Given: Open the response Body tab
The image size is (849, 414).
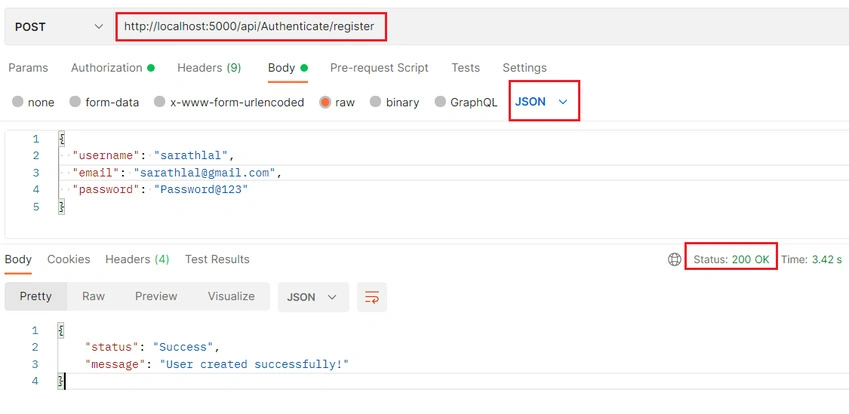Looking at the screenshot, I should 18,259.
